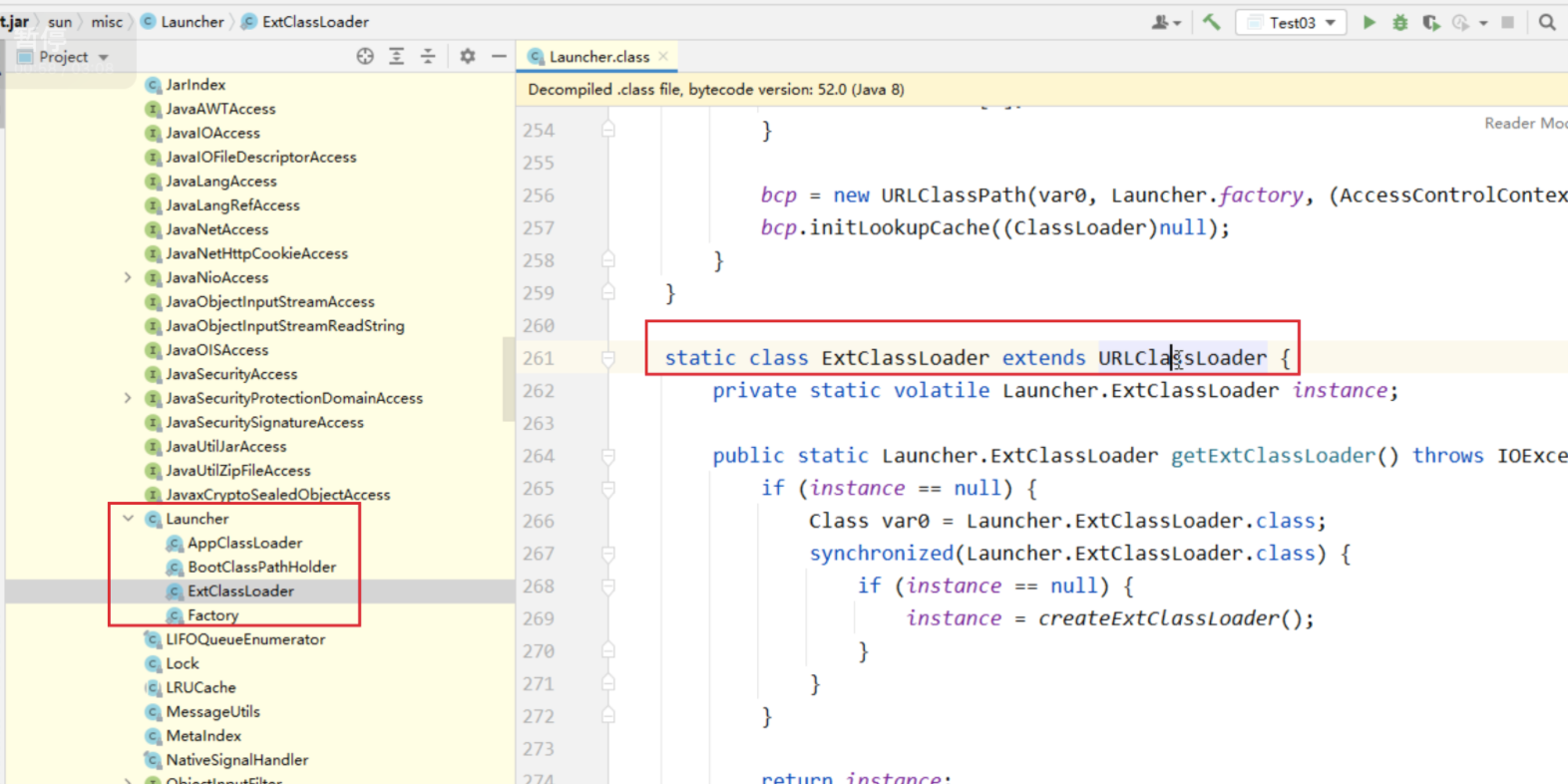Select MessageUtils in project tree
This screenshot has width=1568, height=784.
coord(212,711)
